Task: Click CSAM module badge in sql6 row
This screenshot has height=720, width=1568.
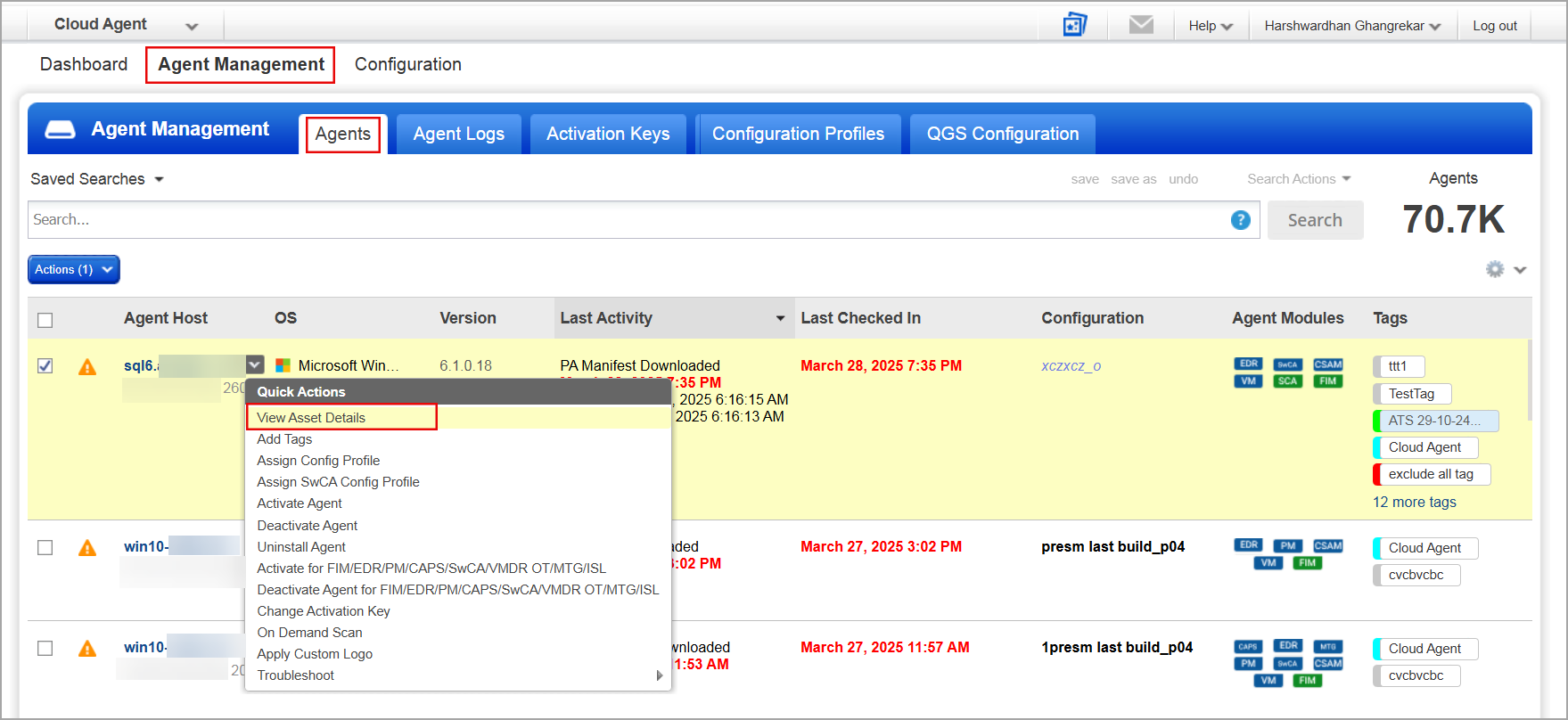Action: point(1327,364)
